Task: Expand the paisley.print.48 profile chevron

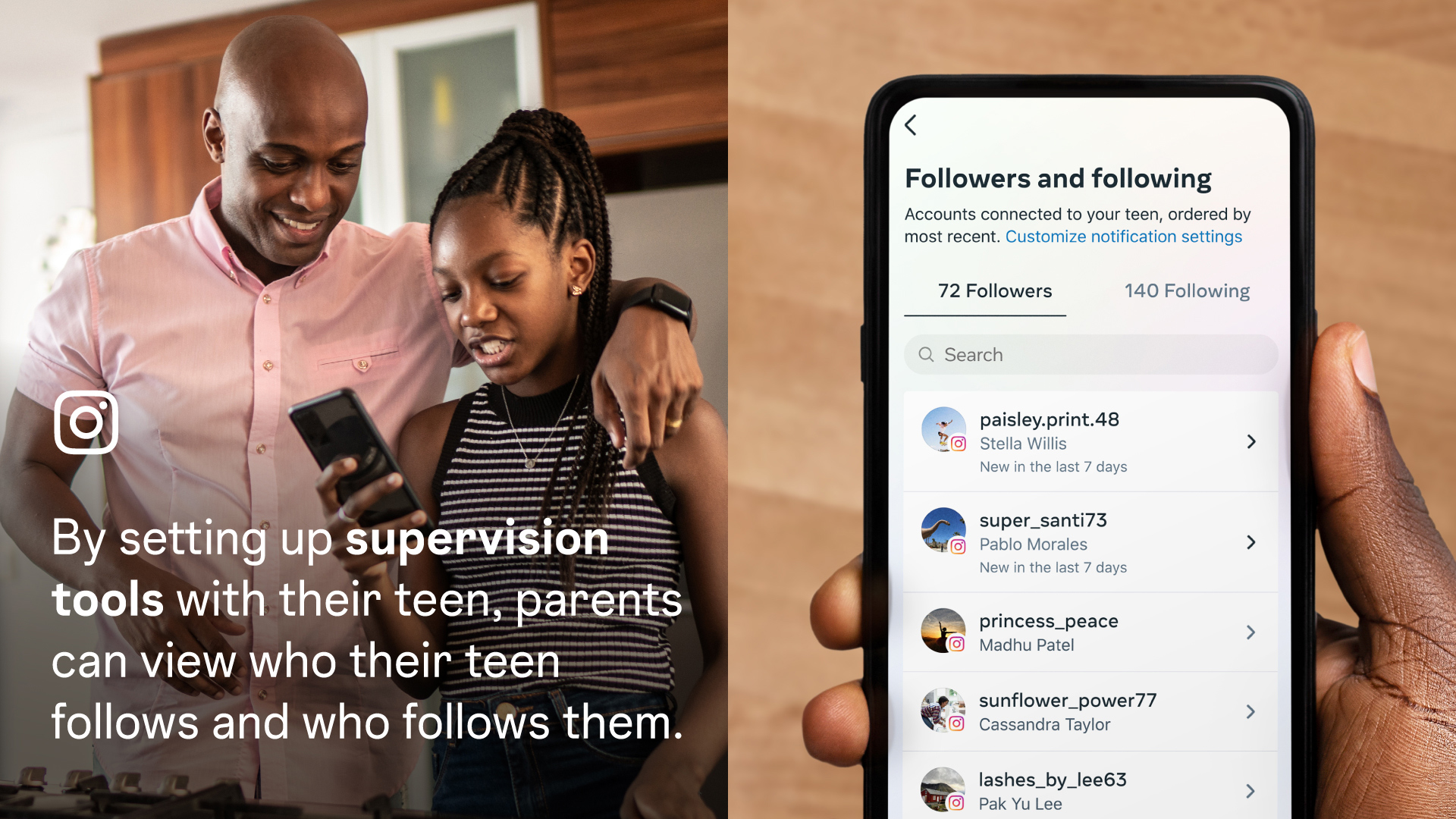Action: 1251,440
